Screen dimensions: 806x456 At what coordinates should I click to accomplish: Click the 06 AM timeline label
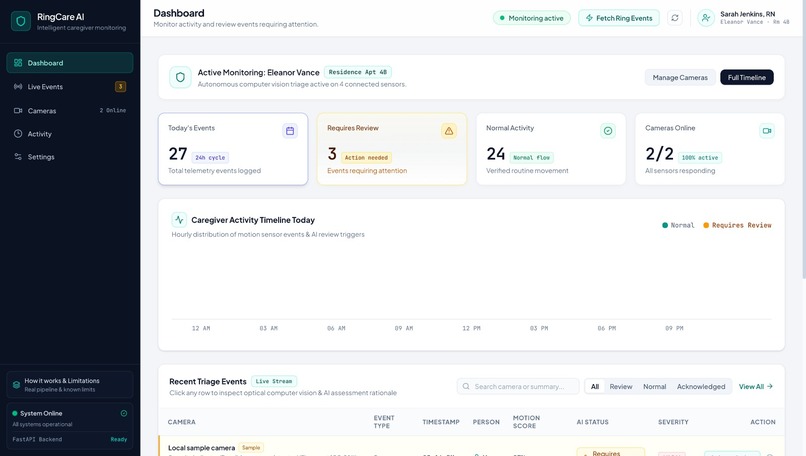336,328
